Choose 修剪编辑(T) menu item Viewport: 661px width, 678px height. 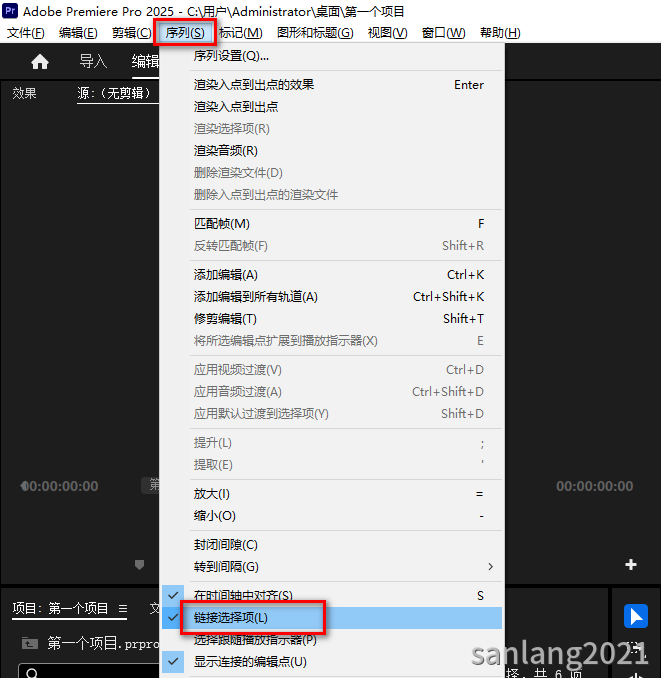click(332, 319)
